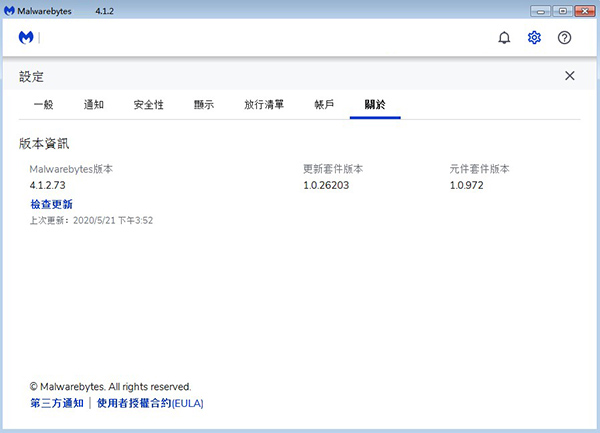Click the update package version 1.0.26203
The image size is (600, 433).
(x=326, y=185)
